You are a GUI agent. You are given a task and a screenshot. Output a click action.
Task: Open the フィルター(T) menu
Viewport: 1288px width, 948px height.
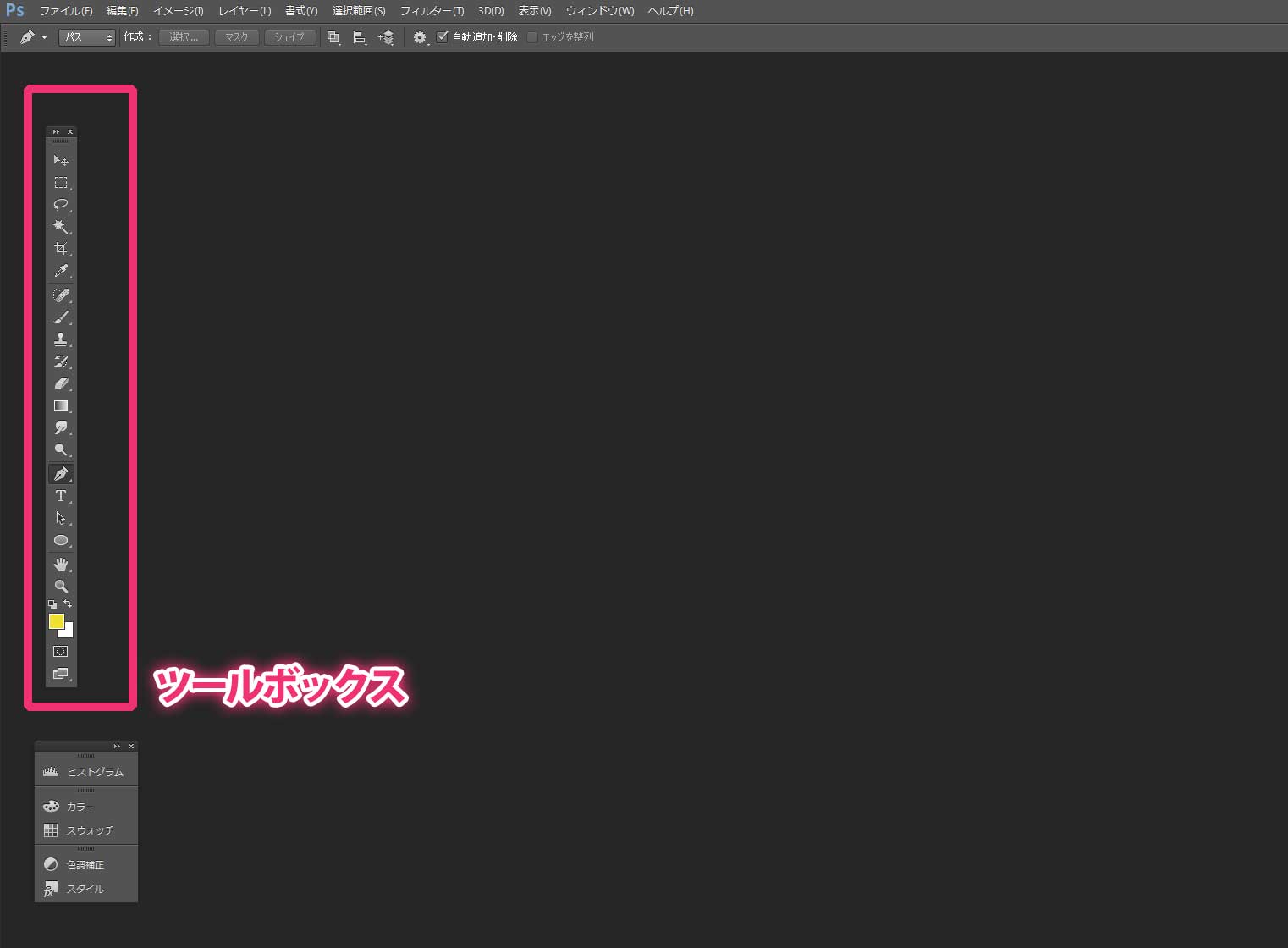point(432,11)
